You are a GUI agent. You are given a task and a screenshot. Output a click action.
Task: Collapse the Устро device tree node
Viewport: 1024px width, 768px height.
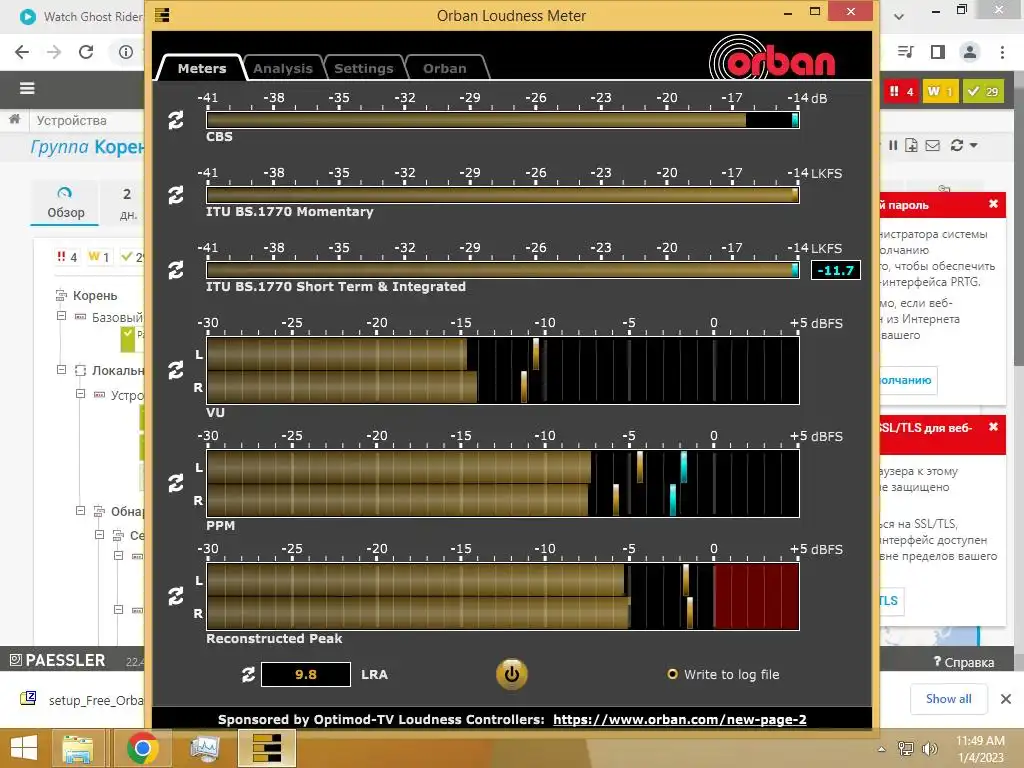pos(80,394)
